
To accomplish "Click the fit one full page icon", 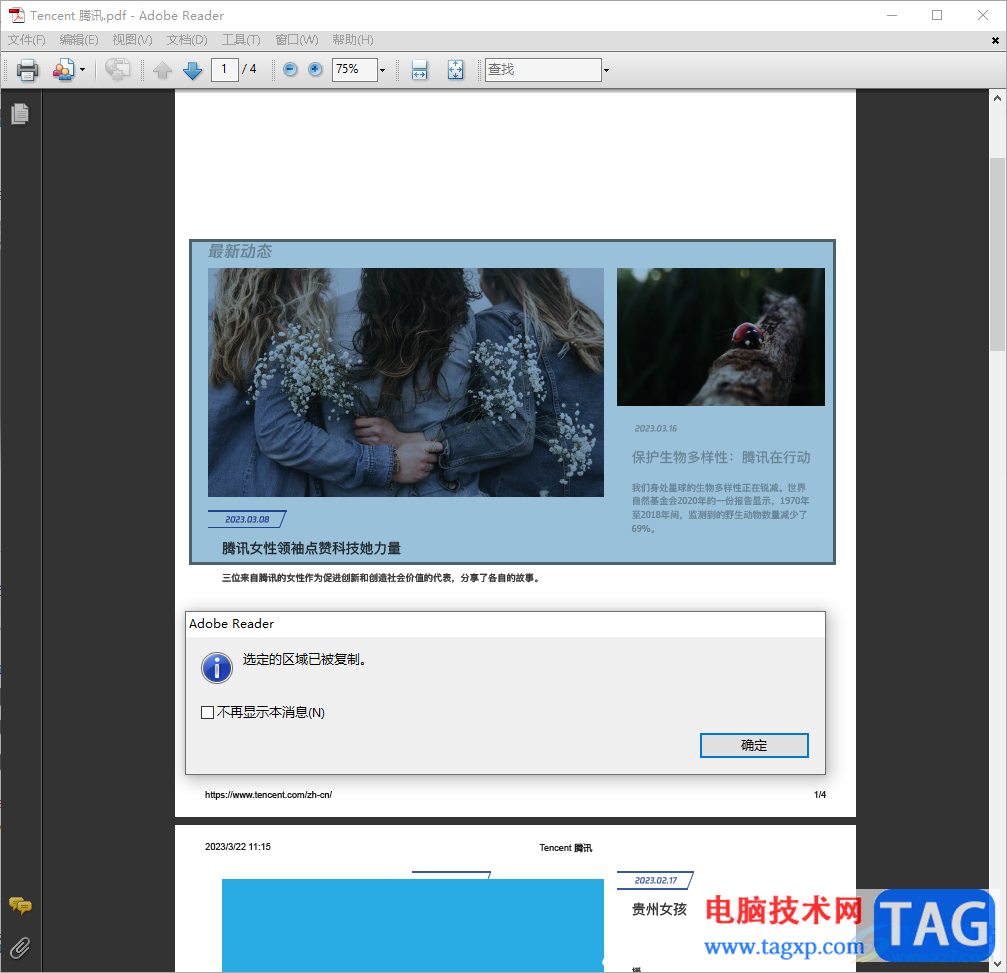I will [455, 69].
